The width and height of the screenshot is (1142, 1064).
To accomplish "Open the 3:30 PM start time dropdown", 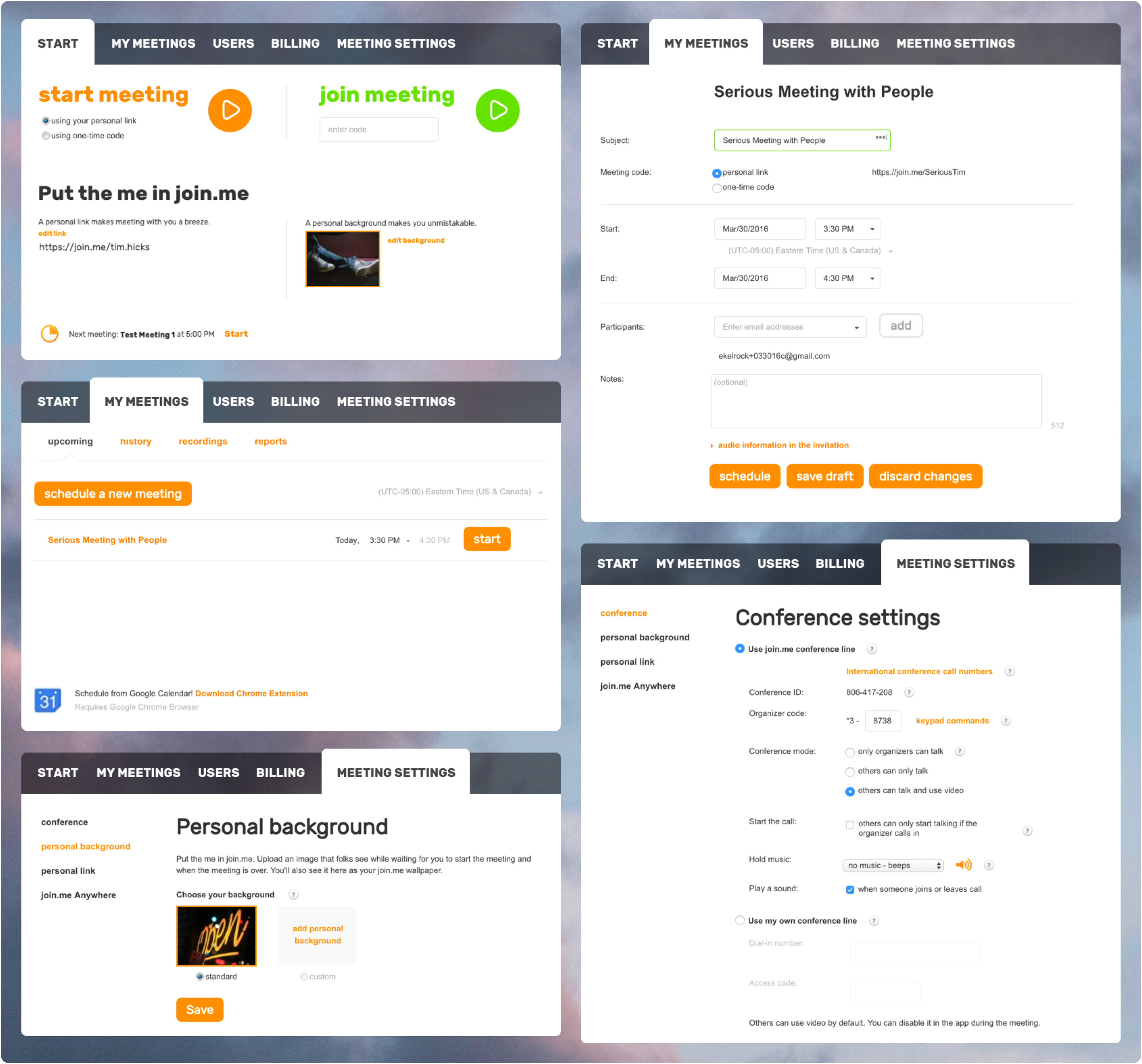I will [x=847, y=229].
